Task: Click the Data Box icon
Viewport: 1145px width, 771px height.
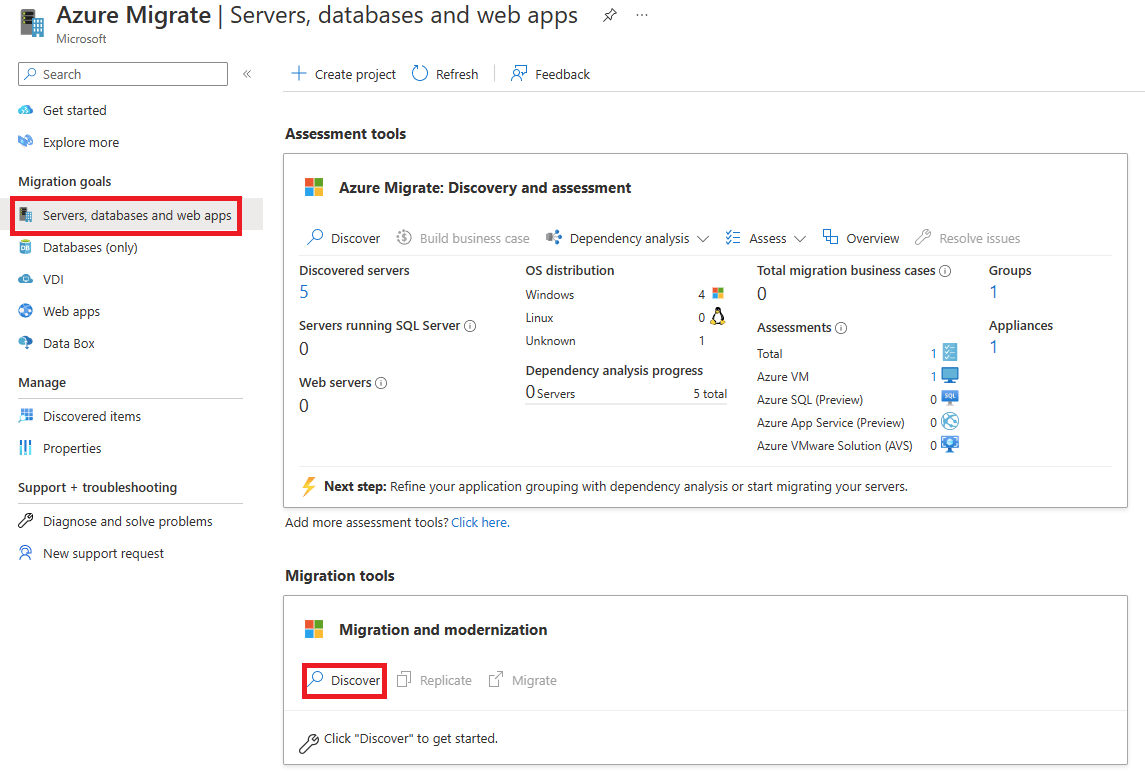Action: [x=26, y=343]
